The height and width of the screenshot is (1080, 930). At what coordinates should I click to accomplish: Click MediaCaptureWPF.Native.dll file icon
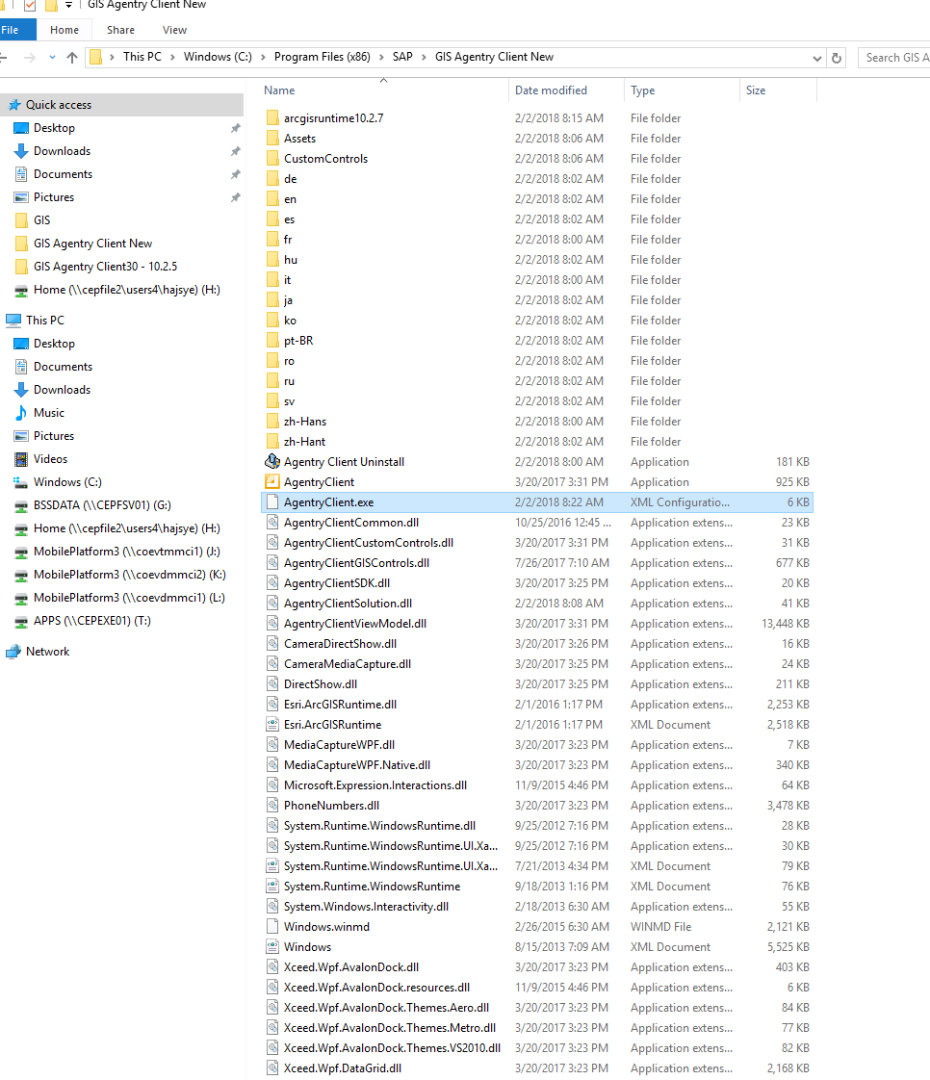coord(272,765)
